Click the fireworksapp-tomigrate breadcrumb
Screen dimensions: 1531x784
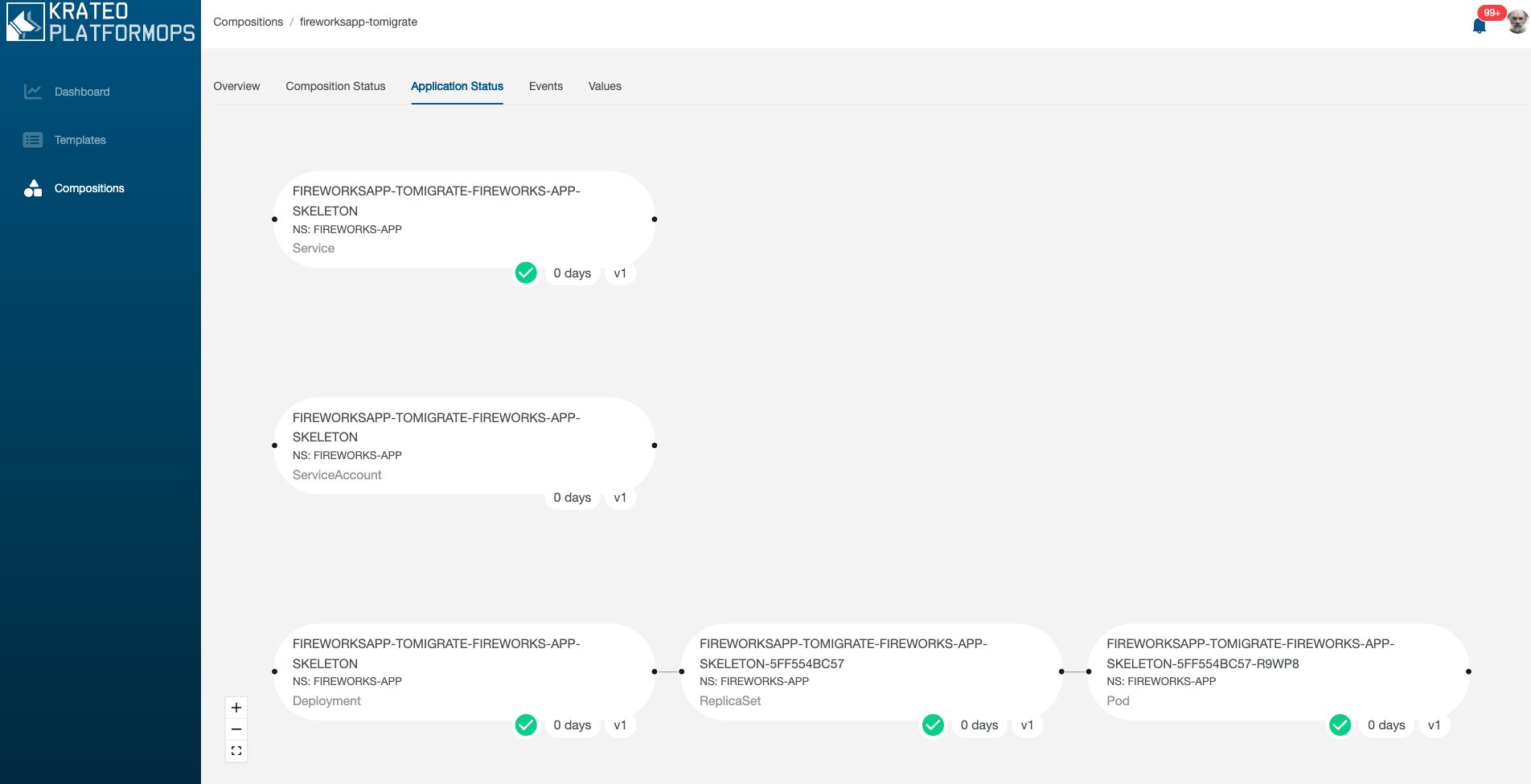[x=359, y=22]
